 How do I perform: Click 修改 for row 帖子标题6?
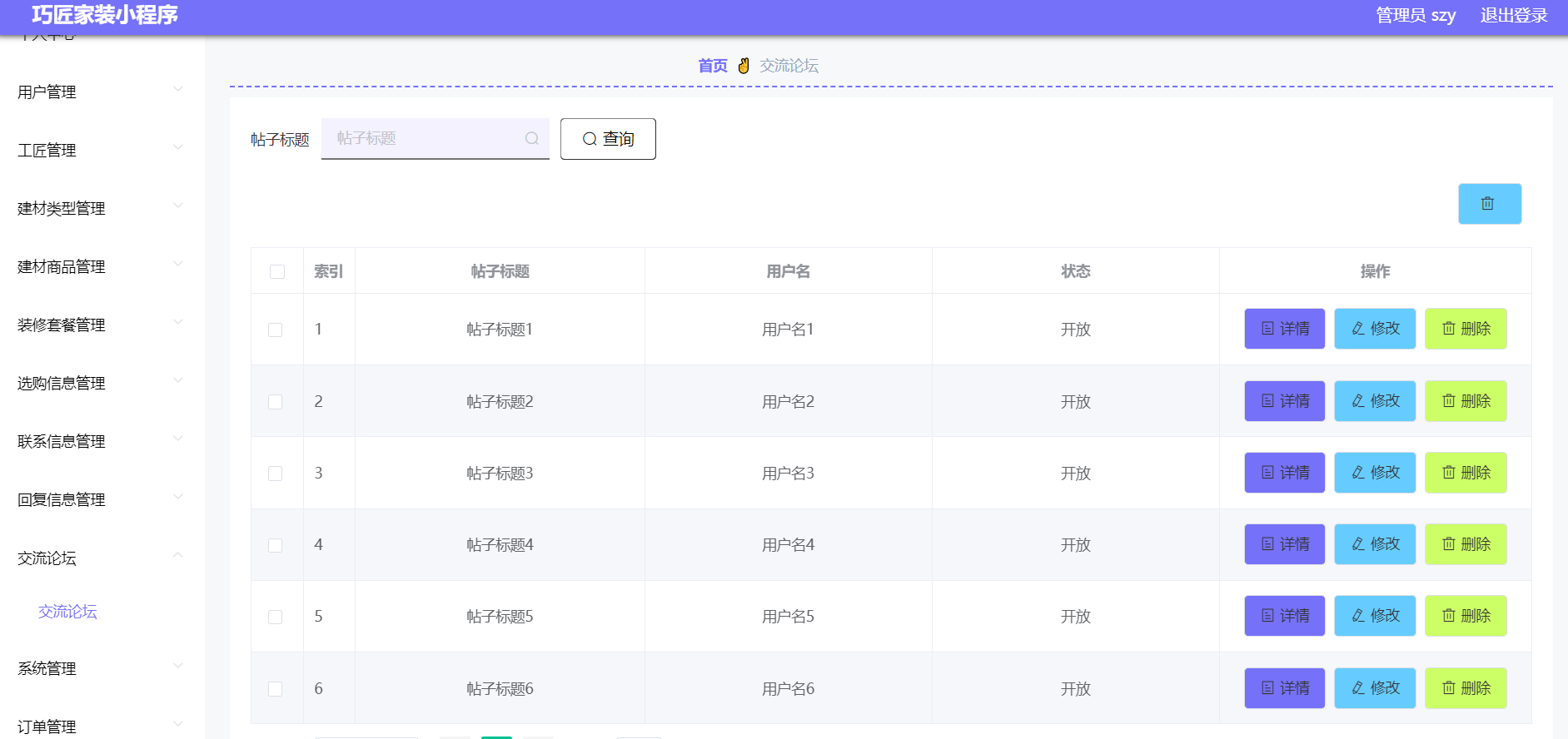pos(1375,688)
